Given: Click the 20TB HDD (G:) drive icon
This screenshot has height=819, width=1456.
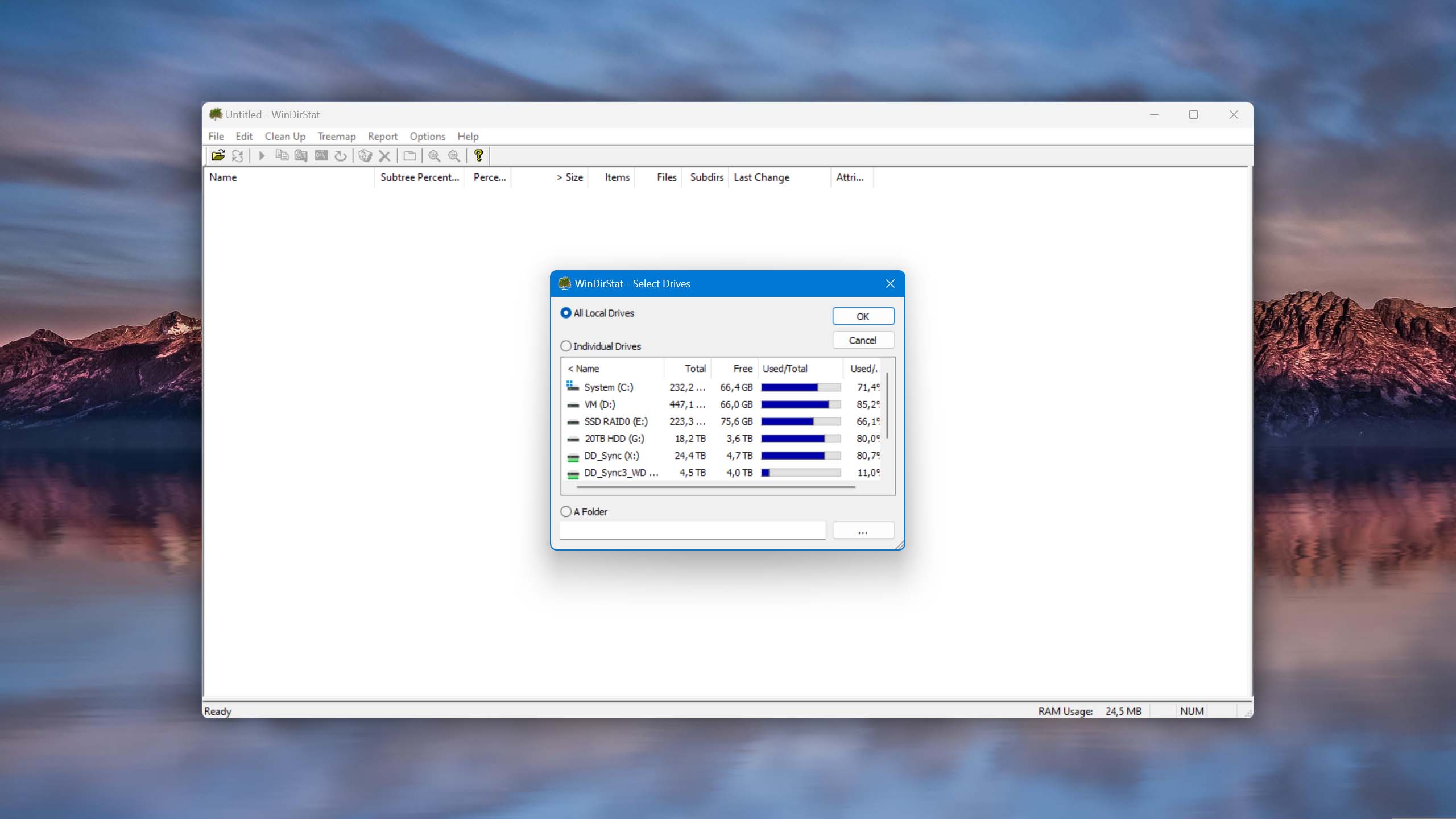Looking at the screenshot, I should point(573,439).
